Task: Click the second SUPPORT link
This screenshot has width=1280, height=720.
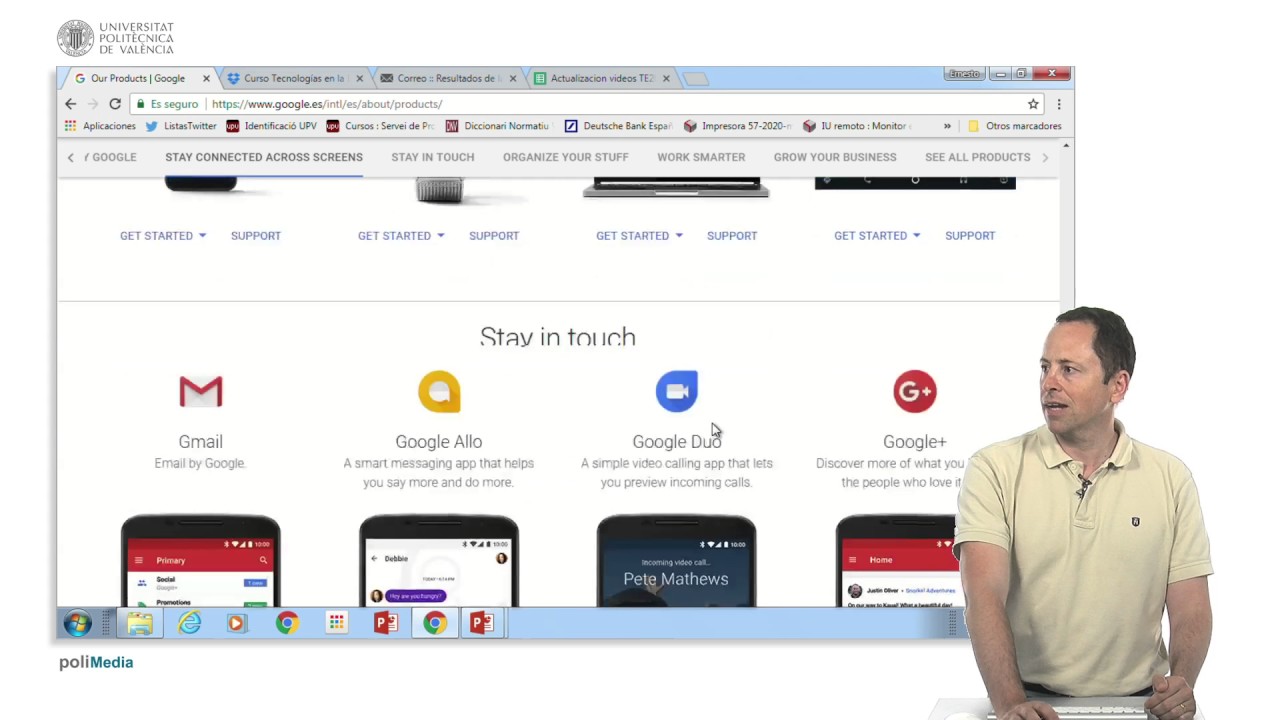Action: 494,236
